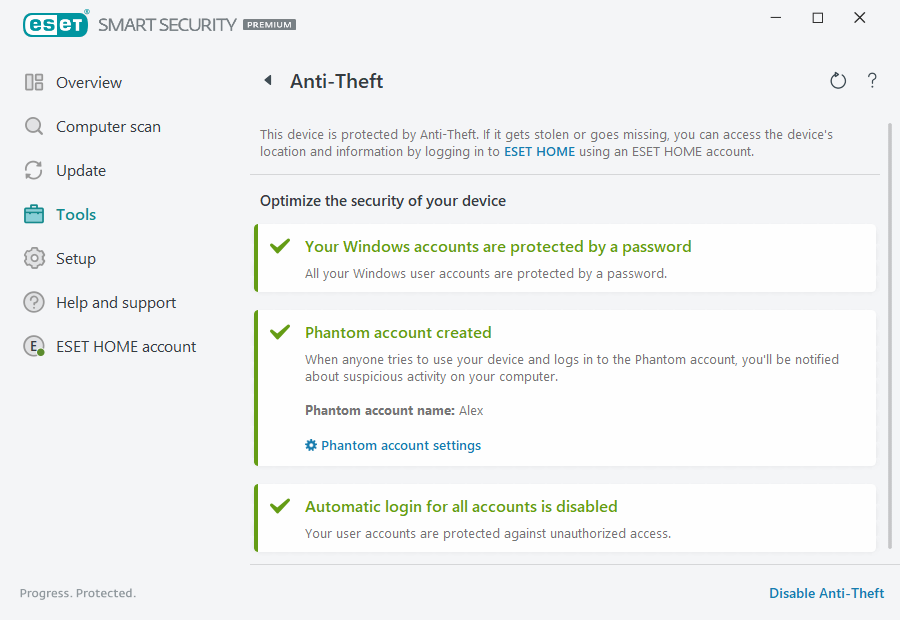
Task: Select the Setup gear icon
Action: coord(31,258)
